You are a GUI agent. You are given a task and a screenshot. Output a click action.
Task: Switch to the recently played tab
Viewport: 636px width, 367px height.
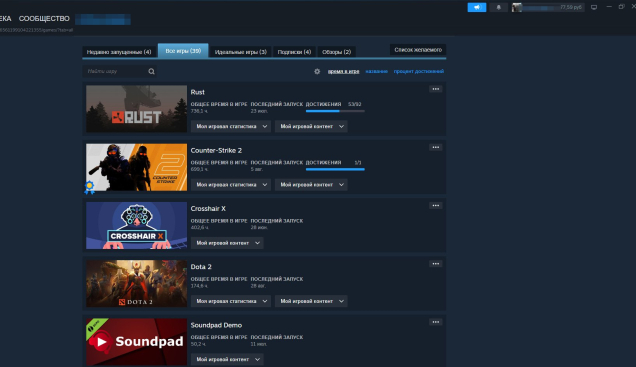[x=119, y=52]
